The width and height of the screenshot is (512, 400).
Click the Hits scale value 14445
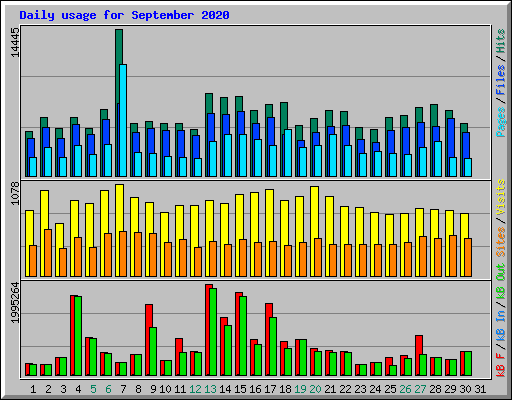coord(15,42)
